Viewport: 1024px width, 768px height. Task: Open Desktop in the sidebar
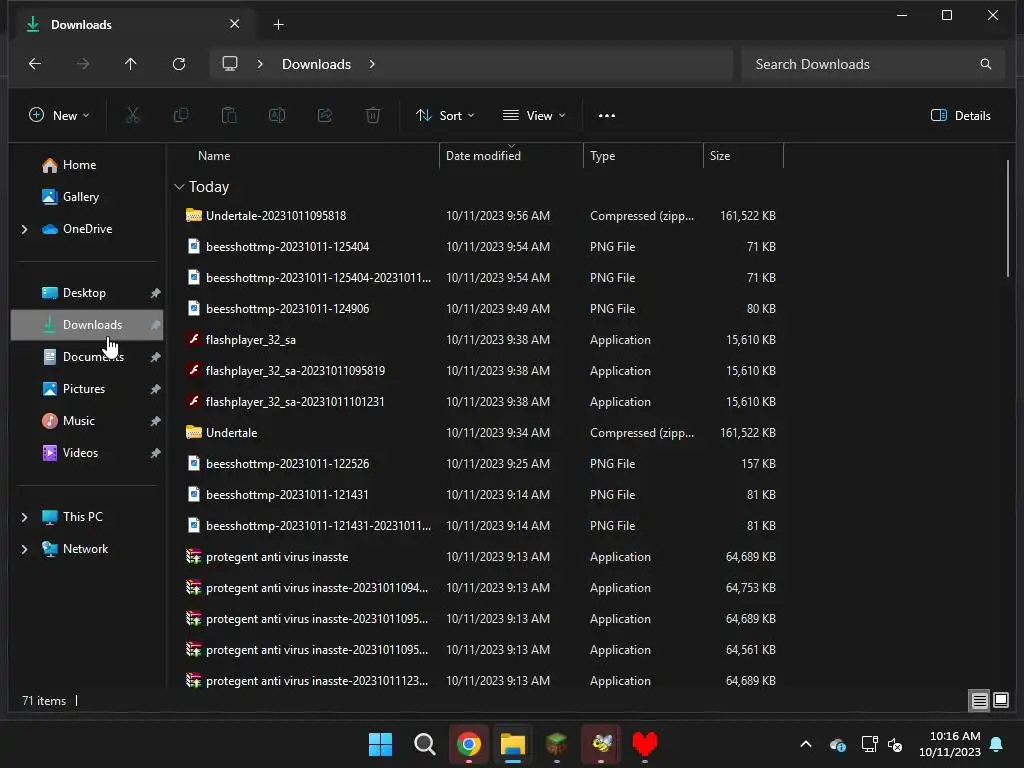pos(84,293)
